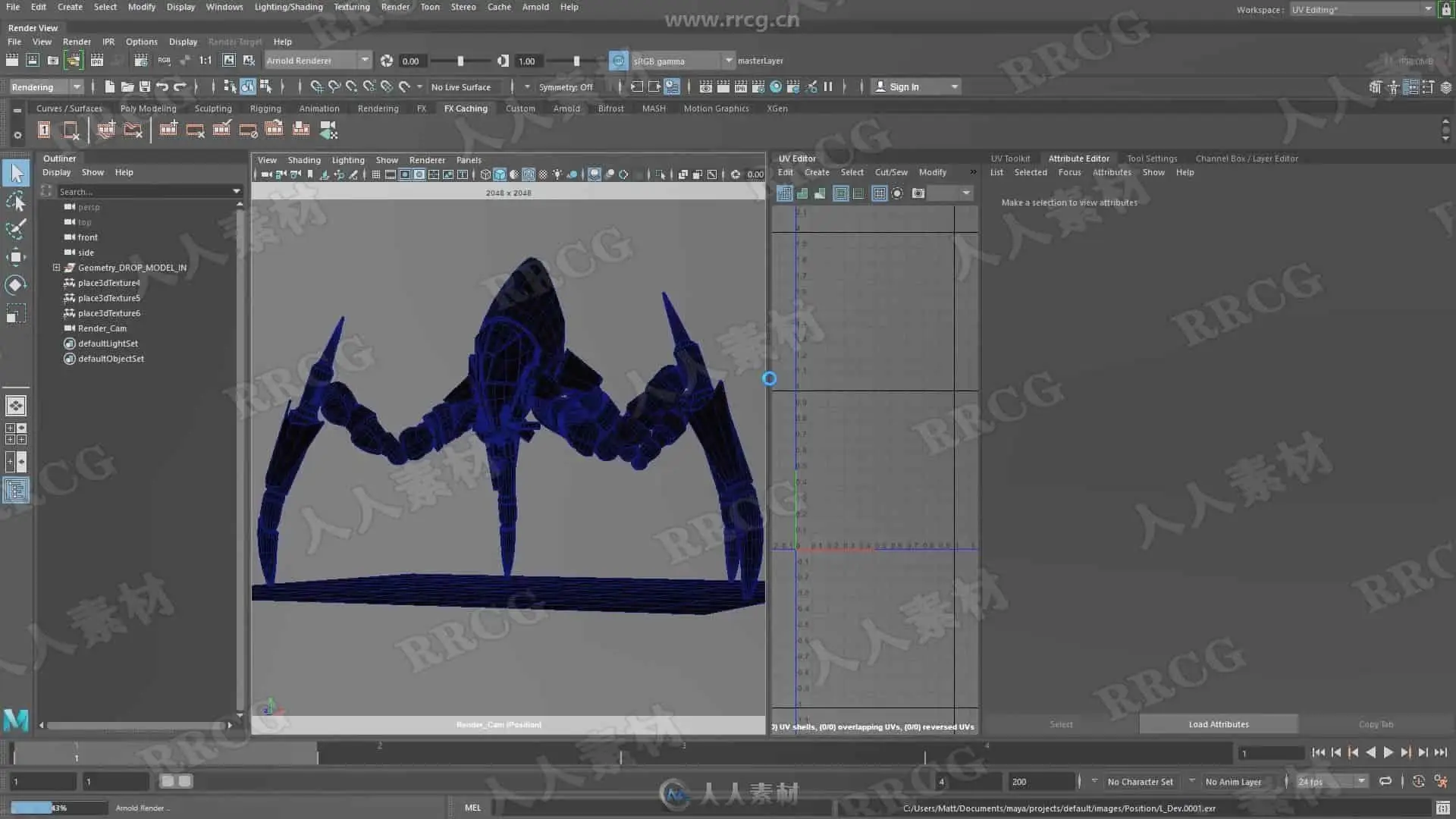Click the Save scene icon
The height and width of the screenshot is (819, 1456).
pos(145,86)
